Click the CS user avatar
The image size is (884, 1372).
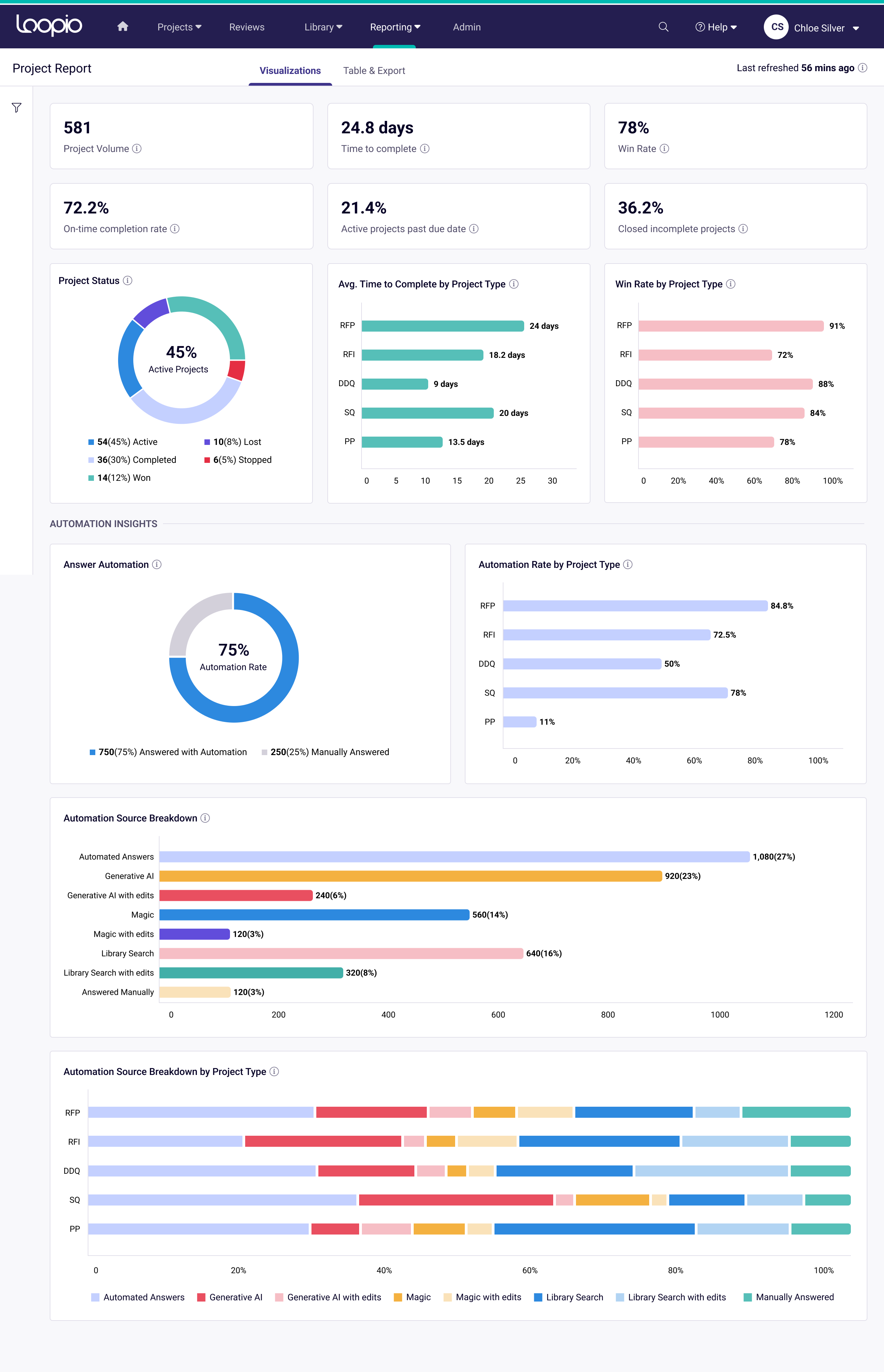click(x=777, y=27)
